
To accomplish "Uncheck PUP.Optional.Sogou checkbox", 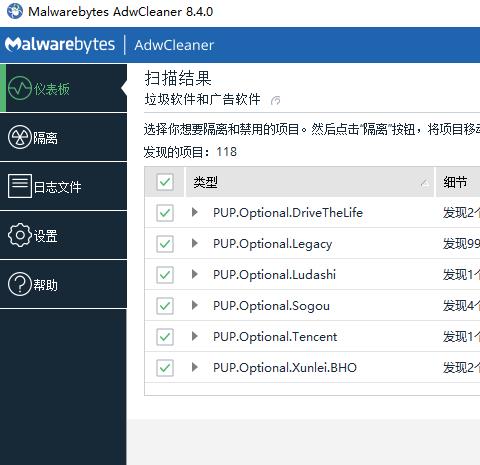I will point(165,306).
